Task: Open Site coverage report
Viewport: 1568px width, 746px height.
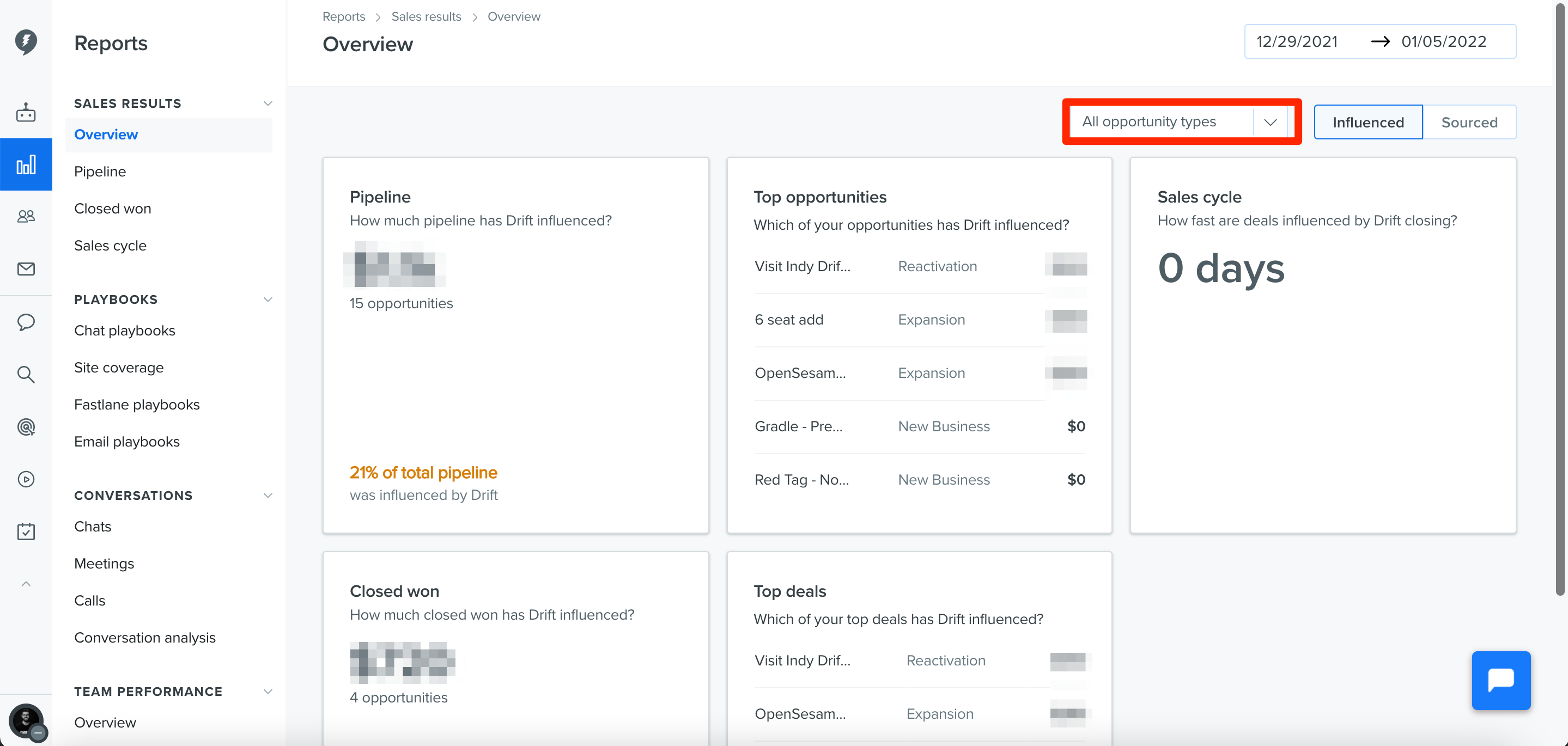Action: coord(119,368)
